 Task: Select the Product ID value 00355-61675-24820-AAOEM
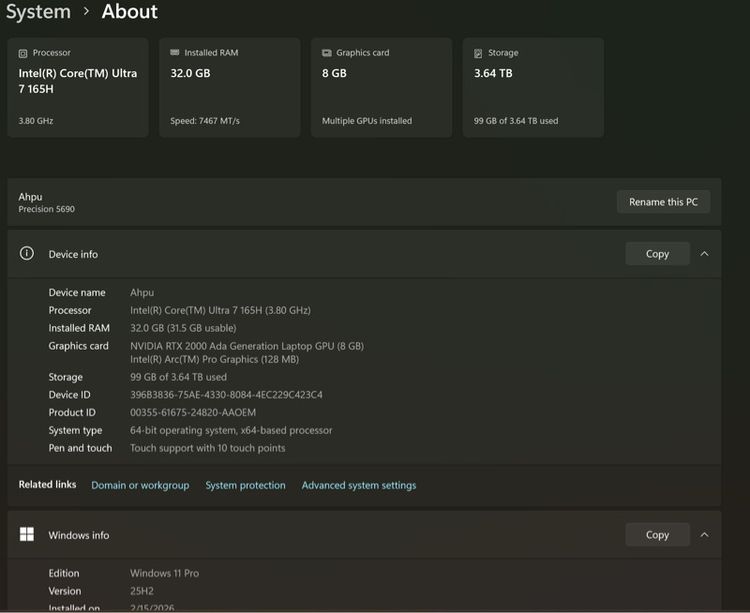coord(193,412)
